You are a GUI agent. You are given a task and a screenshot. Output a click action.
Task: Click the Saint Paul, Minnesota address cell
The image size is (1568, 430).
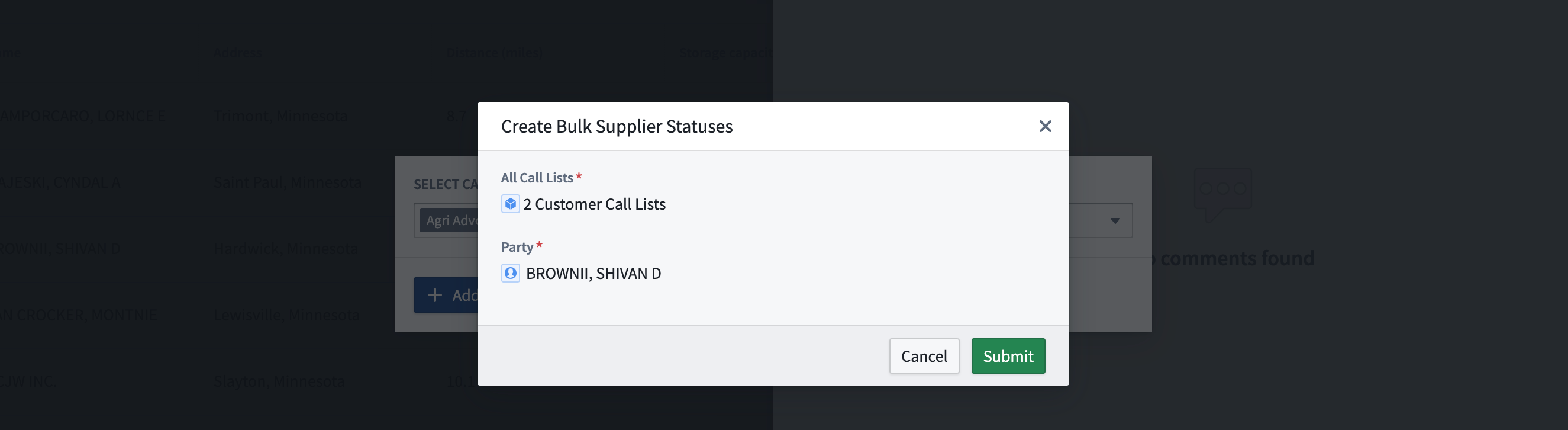288,182
